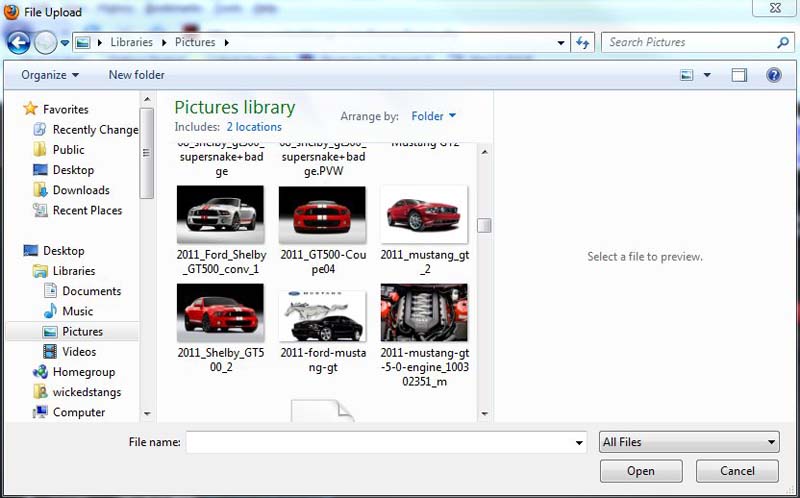Open Recent Places in the sidebar

point(77,210)
